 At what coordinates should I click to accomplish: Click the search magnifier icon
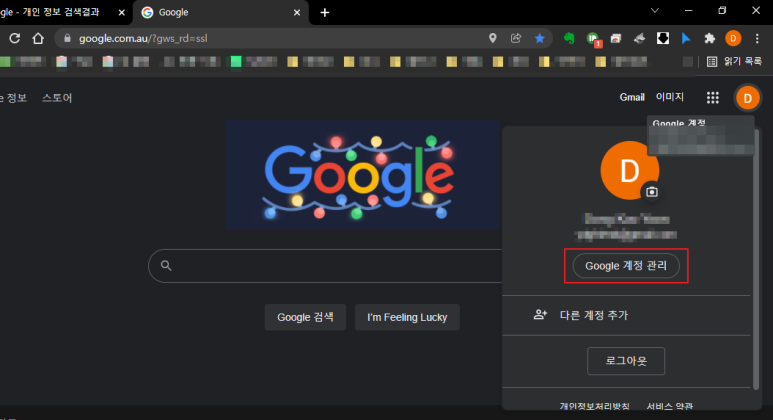click(166, 266)
